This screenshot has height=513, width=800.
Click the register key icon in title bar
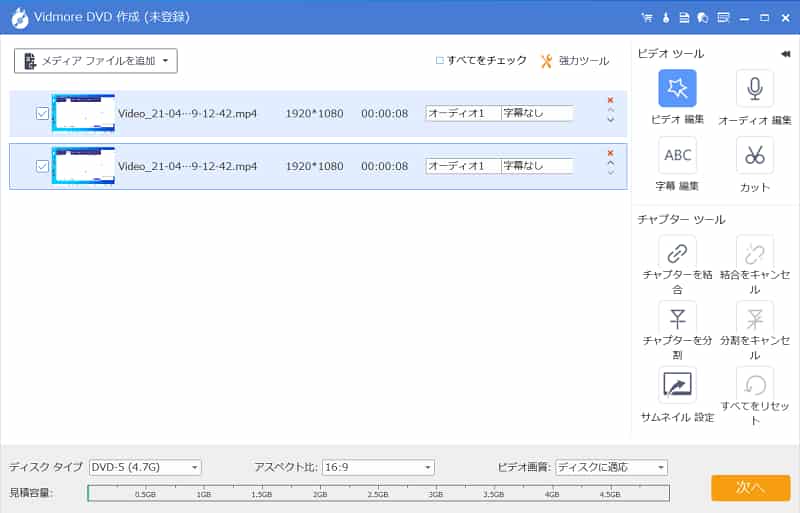coord(665,18)
